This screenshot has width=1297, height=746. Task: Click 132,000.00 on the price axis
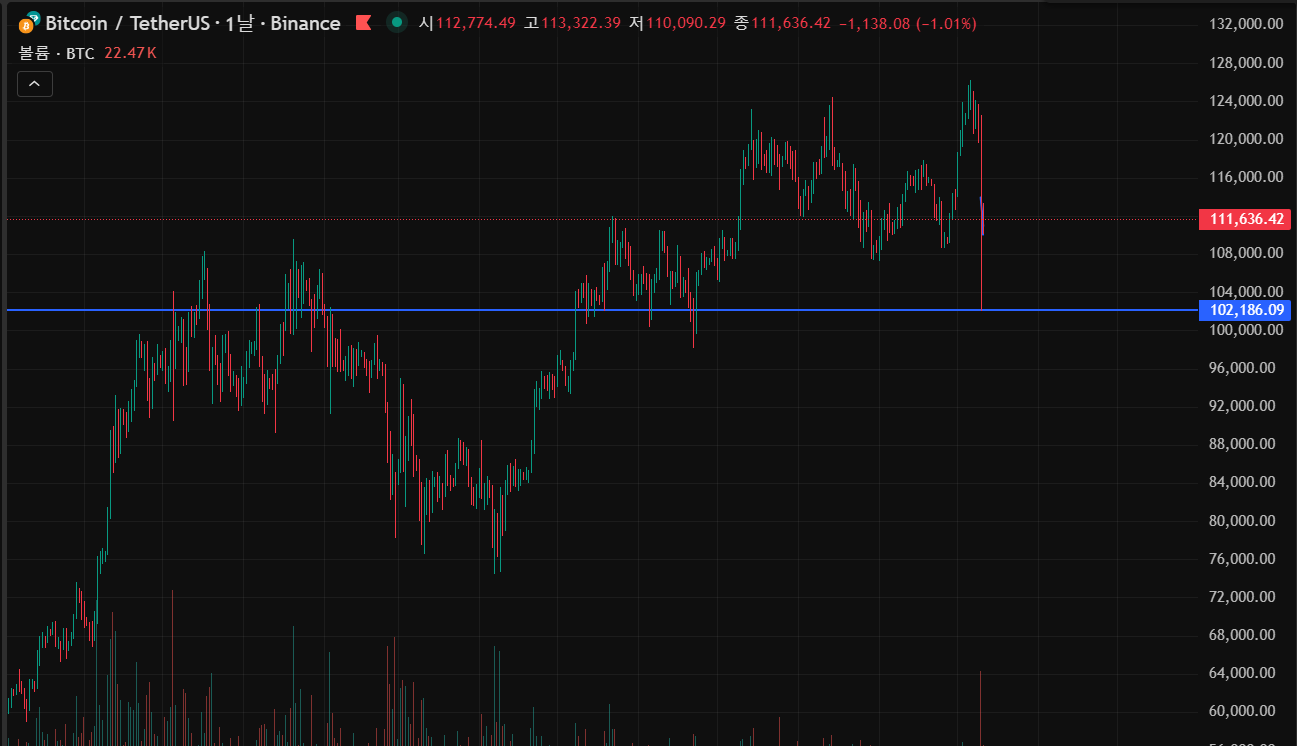click(1245, 24)
